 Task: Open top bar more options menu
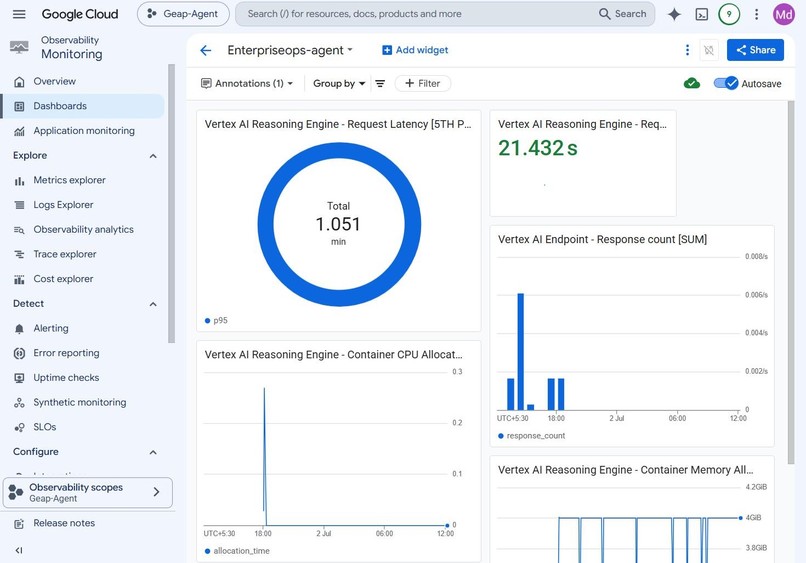click(x=756, y=14)
